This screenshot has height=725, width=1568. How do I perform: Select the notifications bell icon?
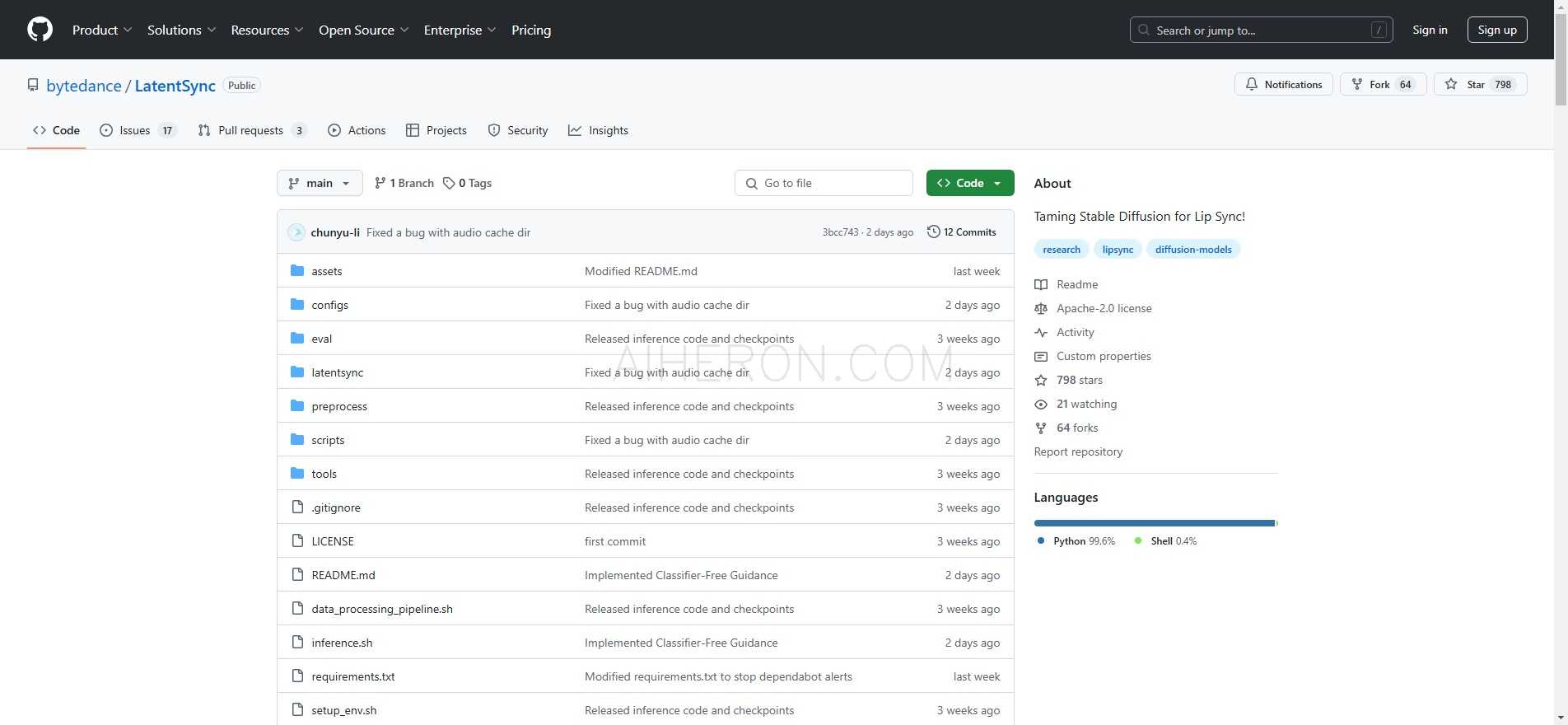(x=1252, y=84)
